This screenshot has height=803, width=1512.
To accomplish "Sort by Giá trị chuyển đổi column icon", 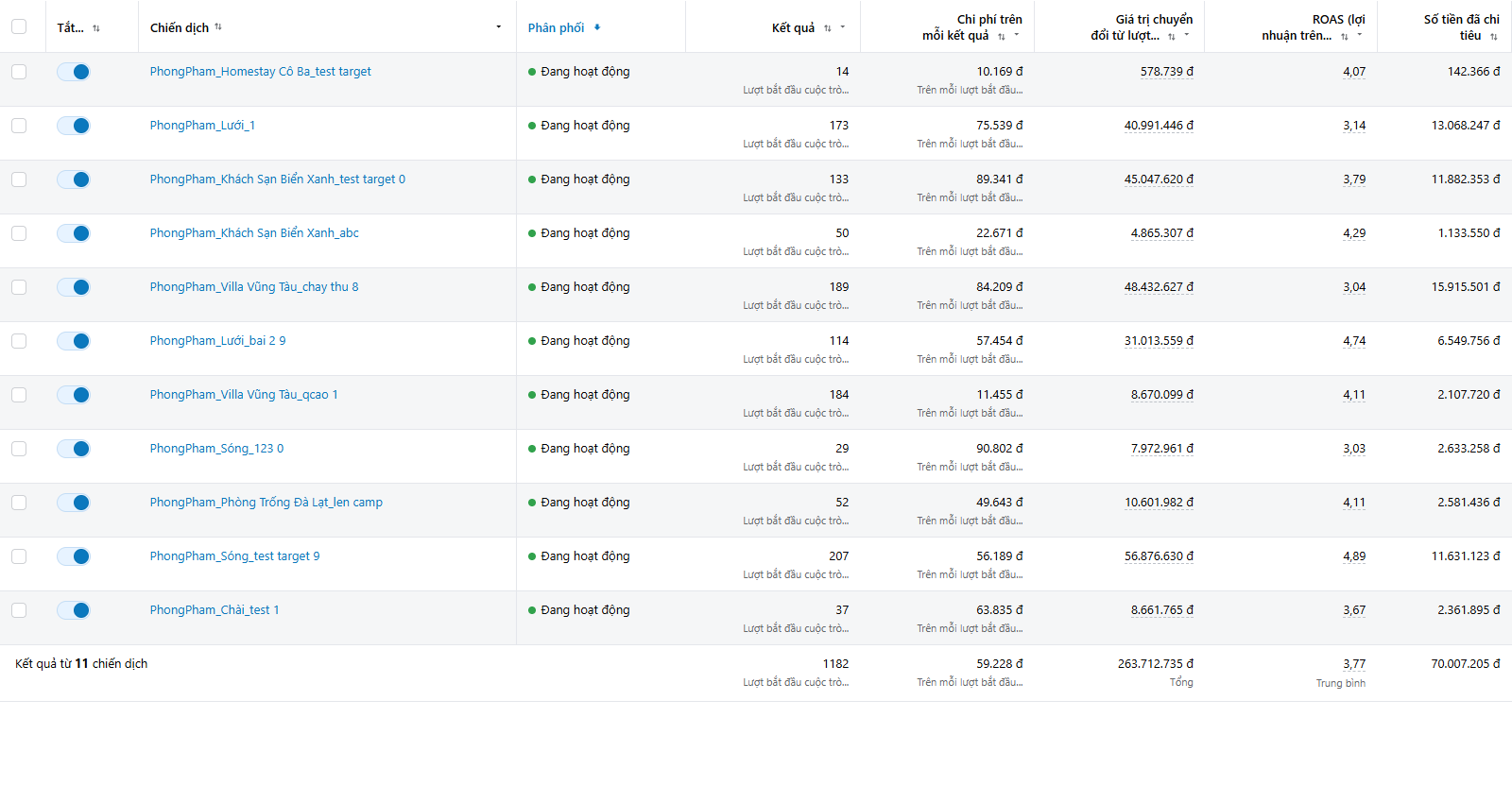I will 1172,36.
